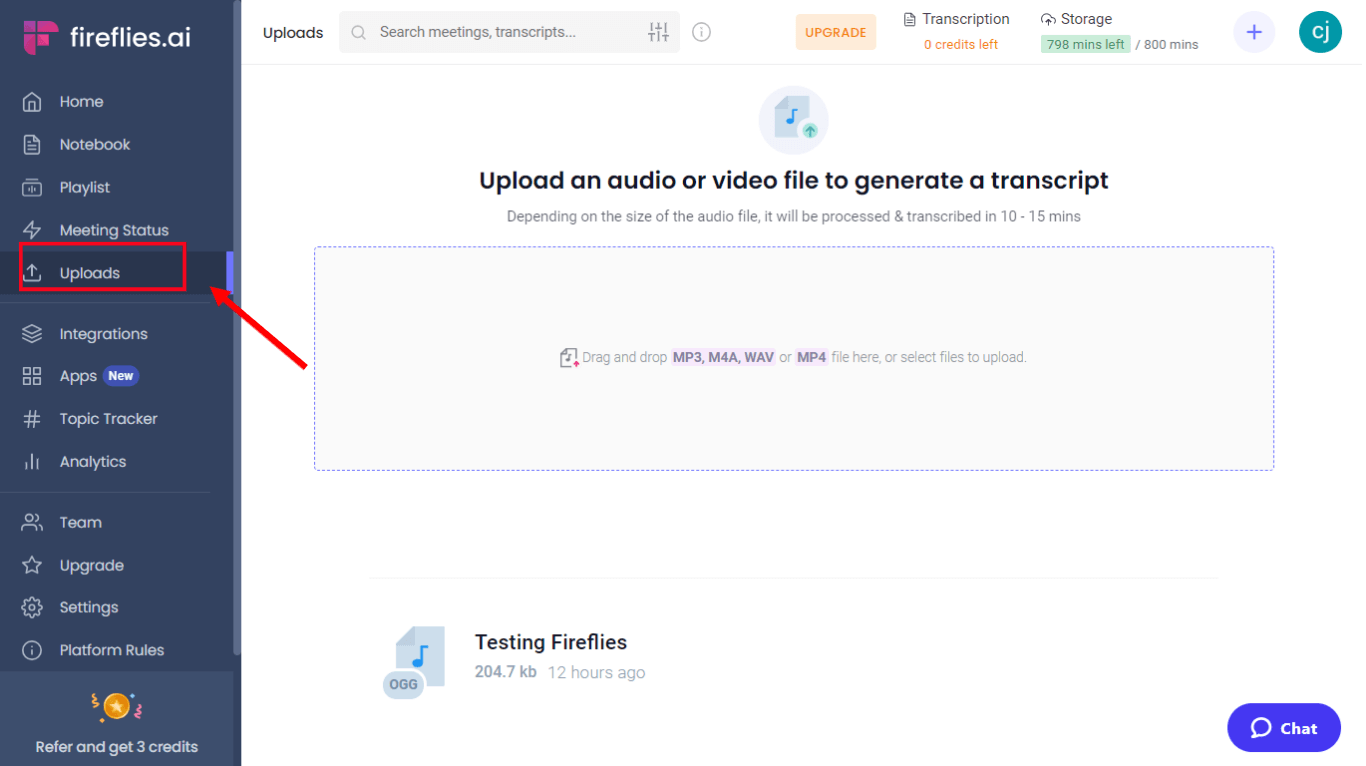Open search filter sliders icon

658,32
